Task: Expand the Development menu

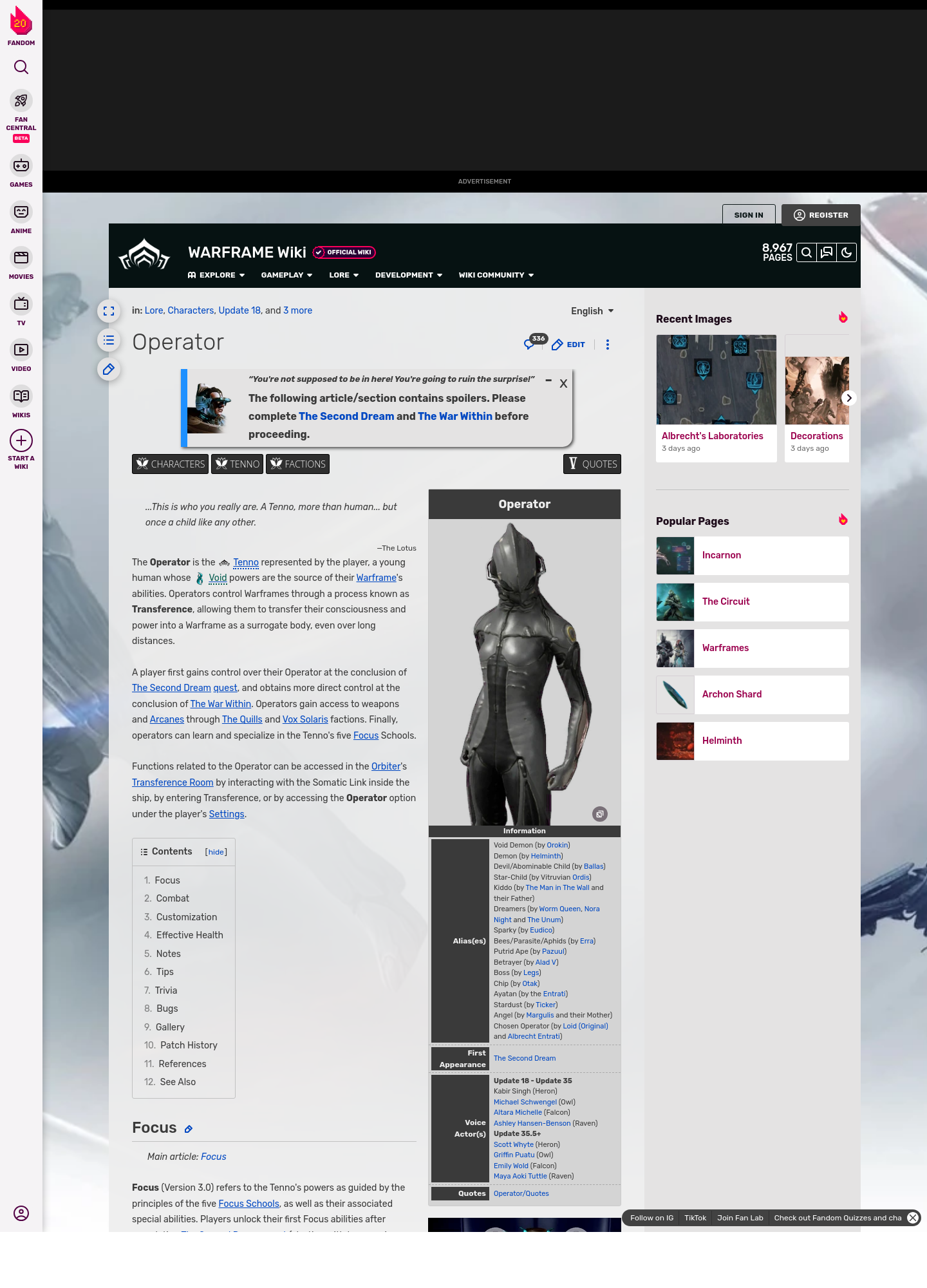Action: 409,275
